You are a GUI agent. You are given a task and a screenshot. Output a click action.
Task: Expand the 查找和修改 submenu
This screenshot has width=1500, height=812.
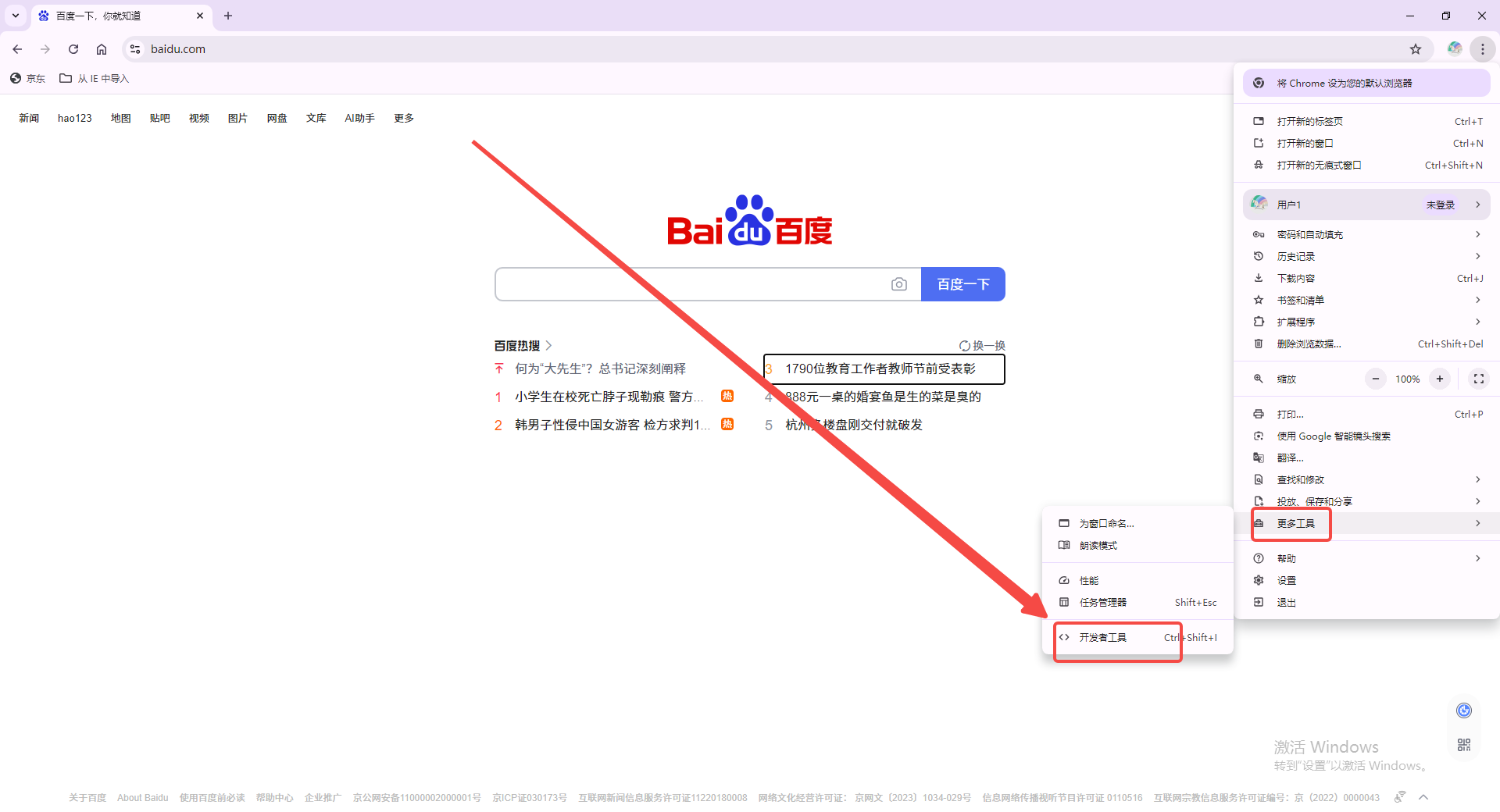click(x=1366, y=479)
